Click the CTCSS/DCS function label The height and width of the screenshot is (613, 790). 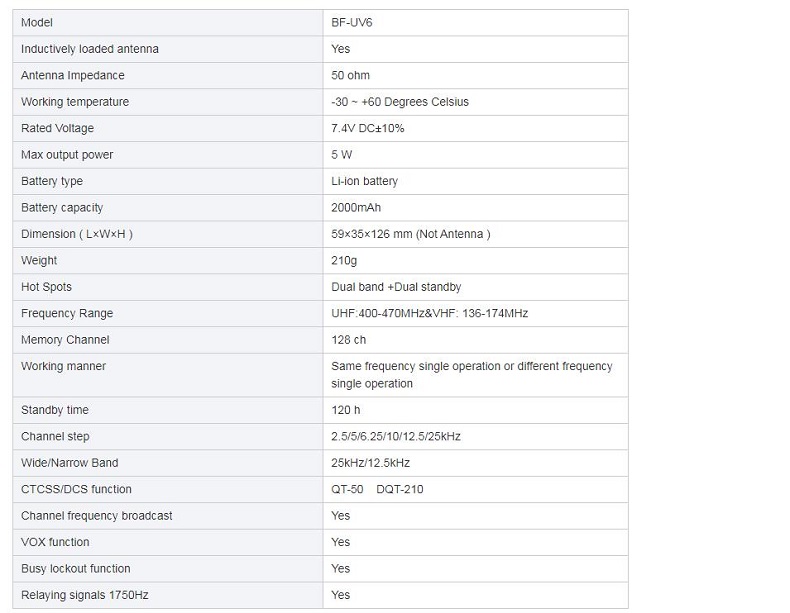coord(76,490)
